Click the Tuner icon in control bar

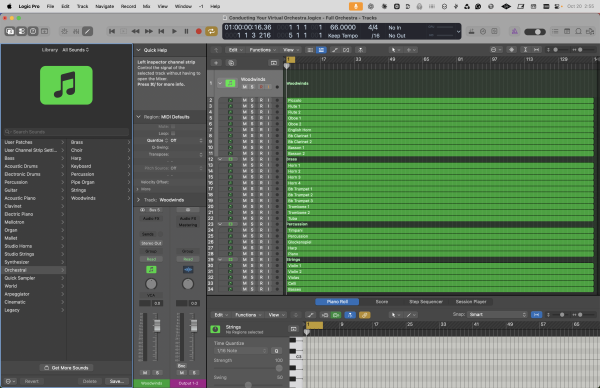tap(471, 31)
